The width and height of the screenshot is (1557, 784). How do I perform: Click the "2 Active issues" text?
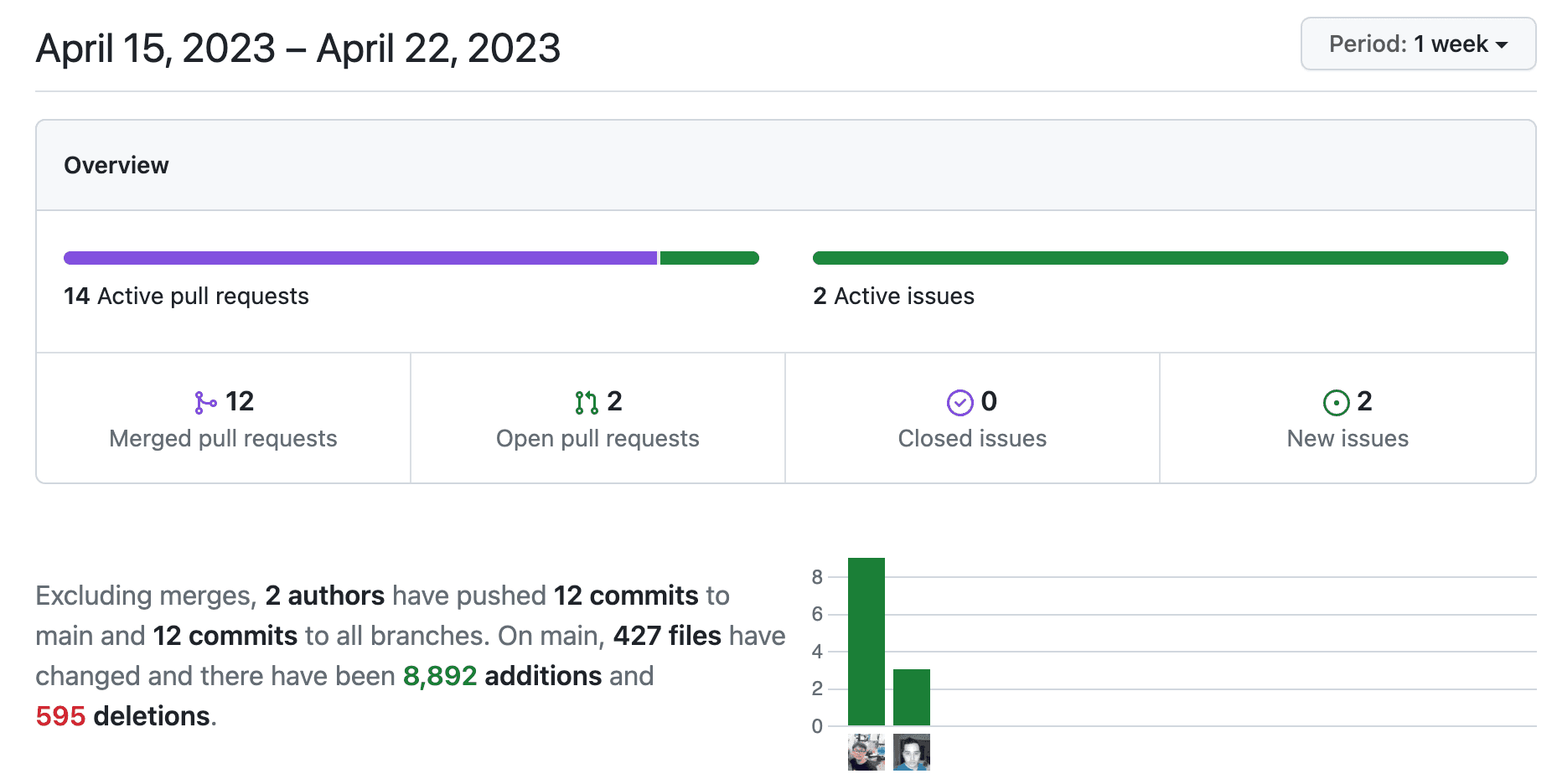(893, 297)
